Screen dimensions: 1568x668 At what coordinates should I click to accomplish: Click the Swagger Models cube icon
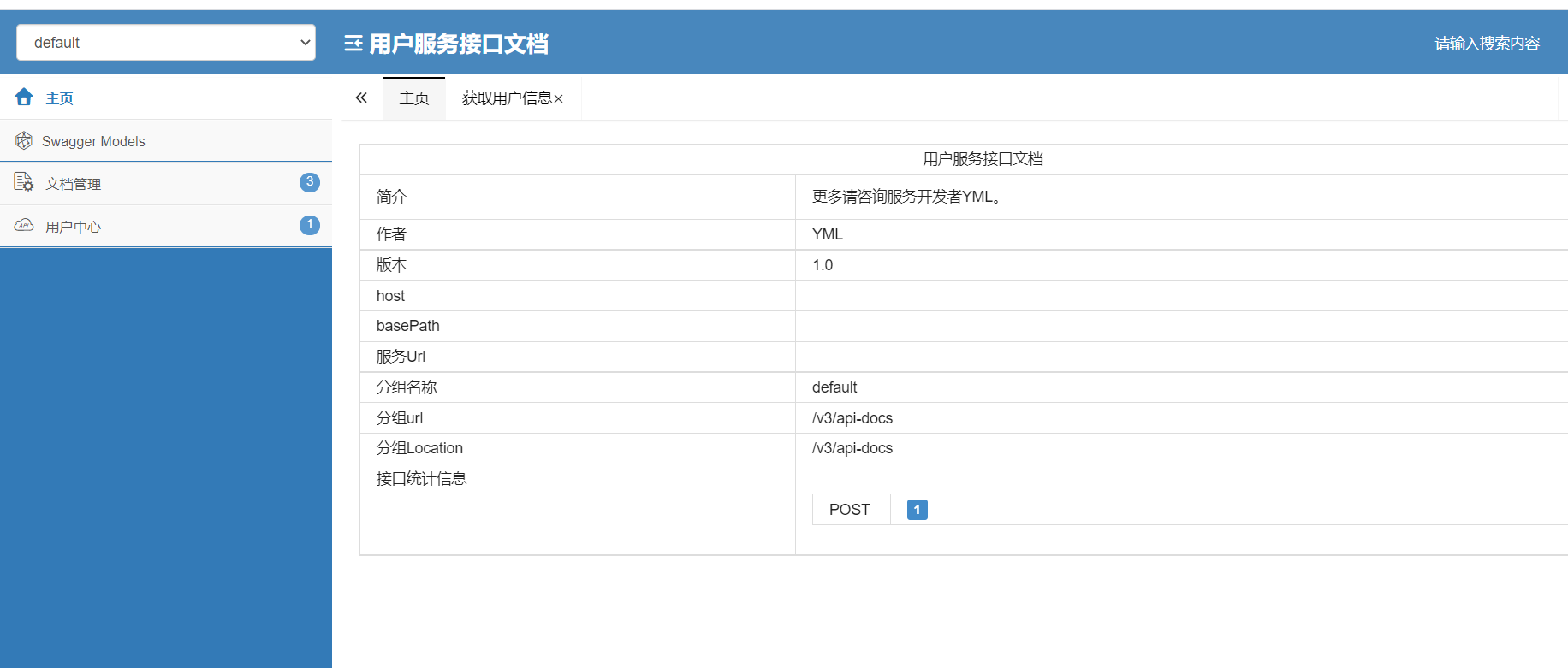pyautogui.click(x=24, y=140)
